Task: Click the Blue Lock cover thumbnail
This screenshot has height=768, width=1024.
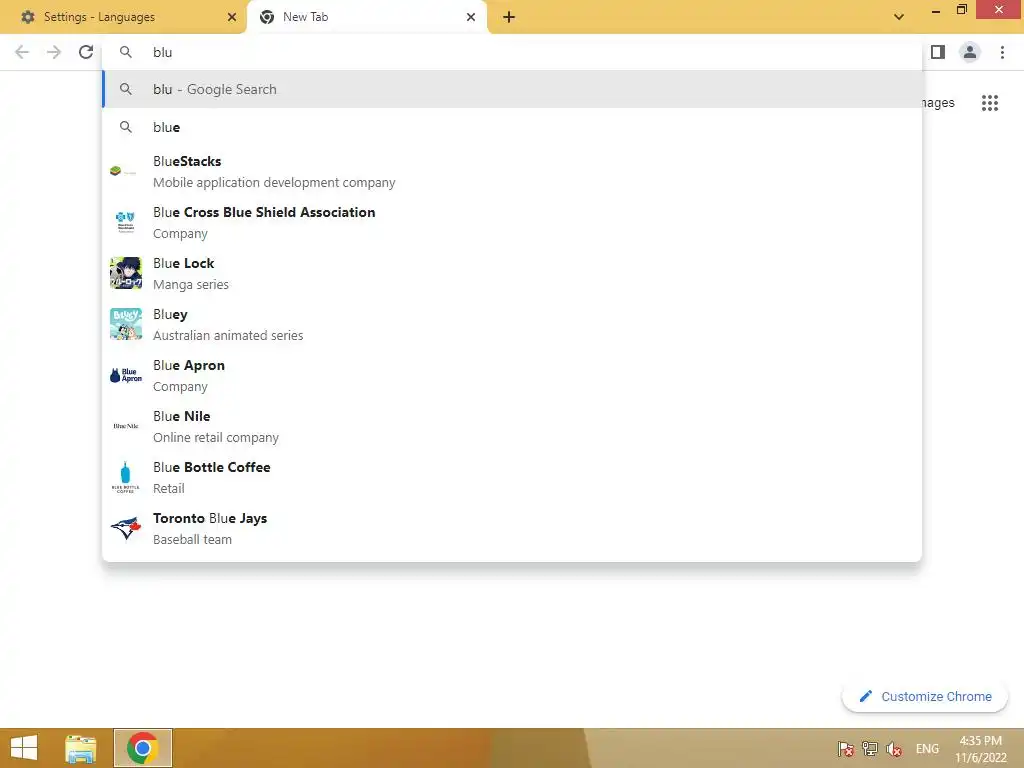Action: pos(125,273)
